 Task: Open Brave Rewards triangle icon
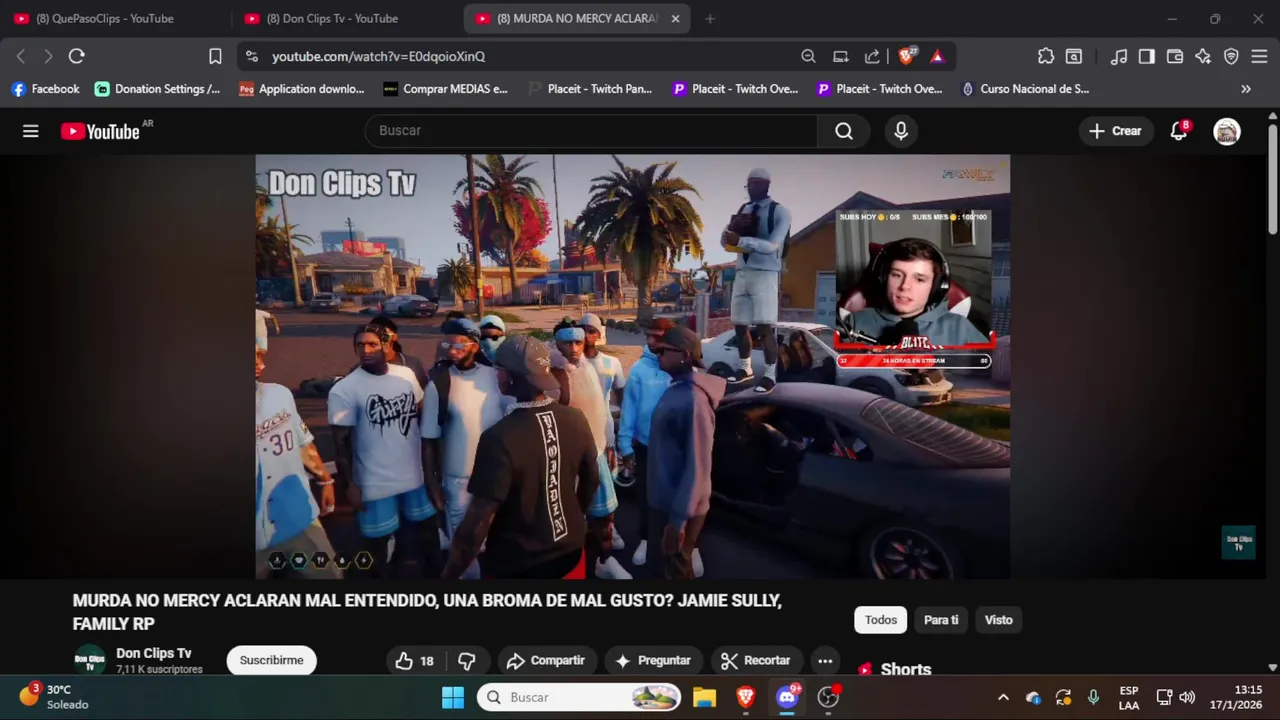pos(937,56)
